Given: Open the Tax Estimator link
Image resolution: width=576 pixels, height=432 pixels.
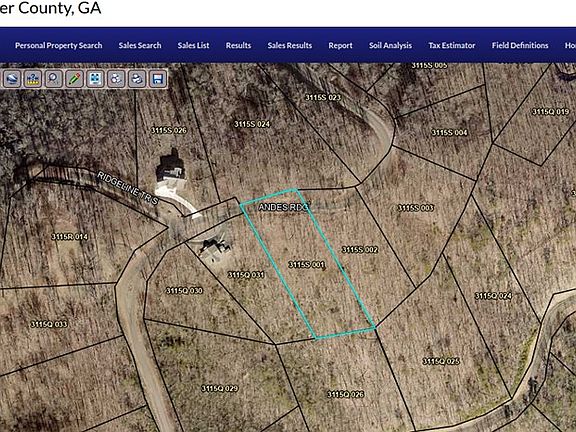Looking at the screenshot, I should 452,46.
